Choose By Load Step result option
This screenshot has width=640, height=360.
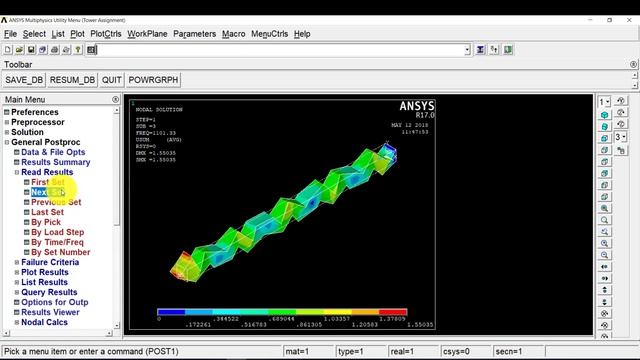[x=58, y=232]
